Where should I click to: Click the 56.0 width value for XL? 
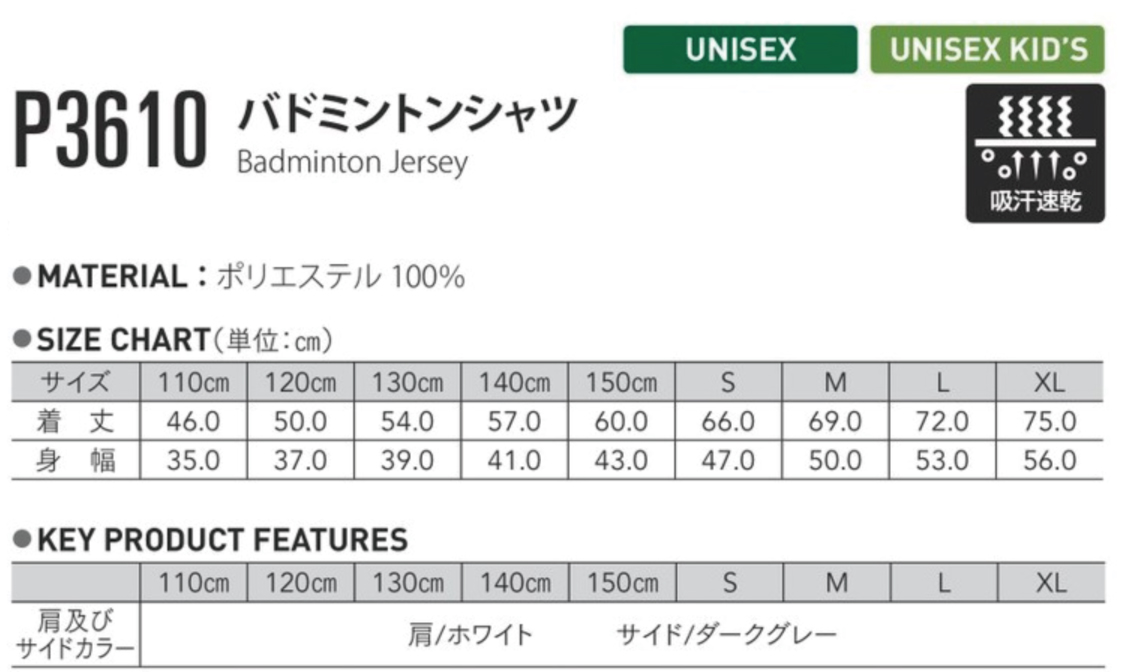(1049, 460)
